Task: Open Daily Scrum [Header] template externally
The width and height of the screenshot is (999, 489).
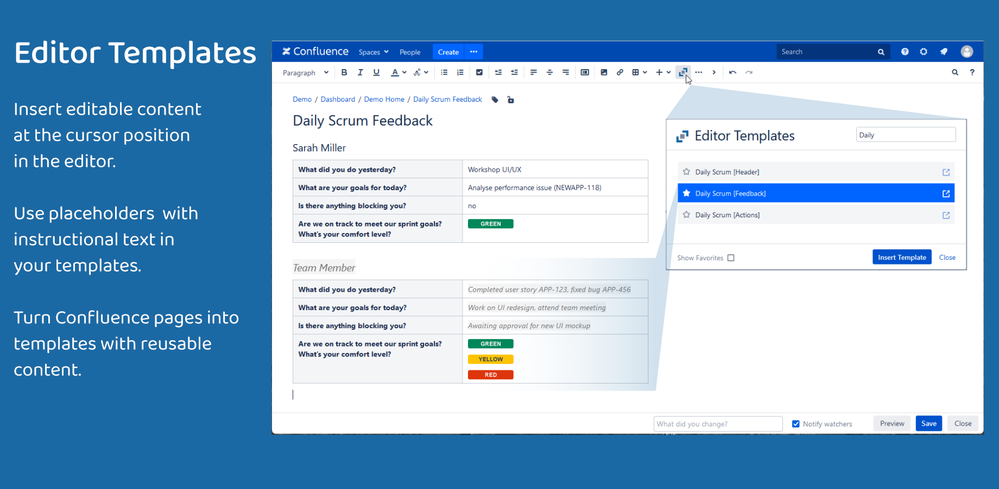Action: tap(946, 172)
